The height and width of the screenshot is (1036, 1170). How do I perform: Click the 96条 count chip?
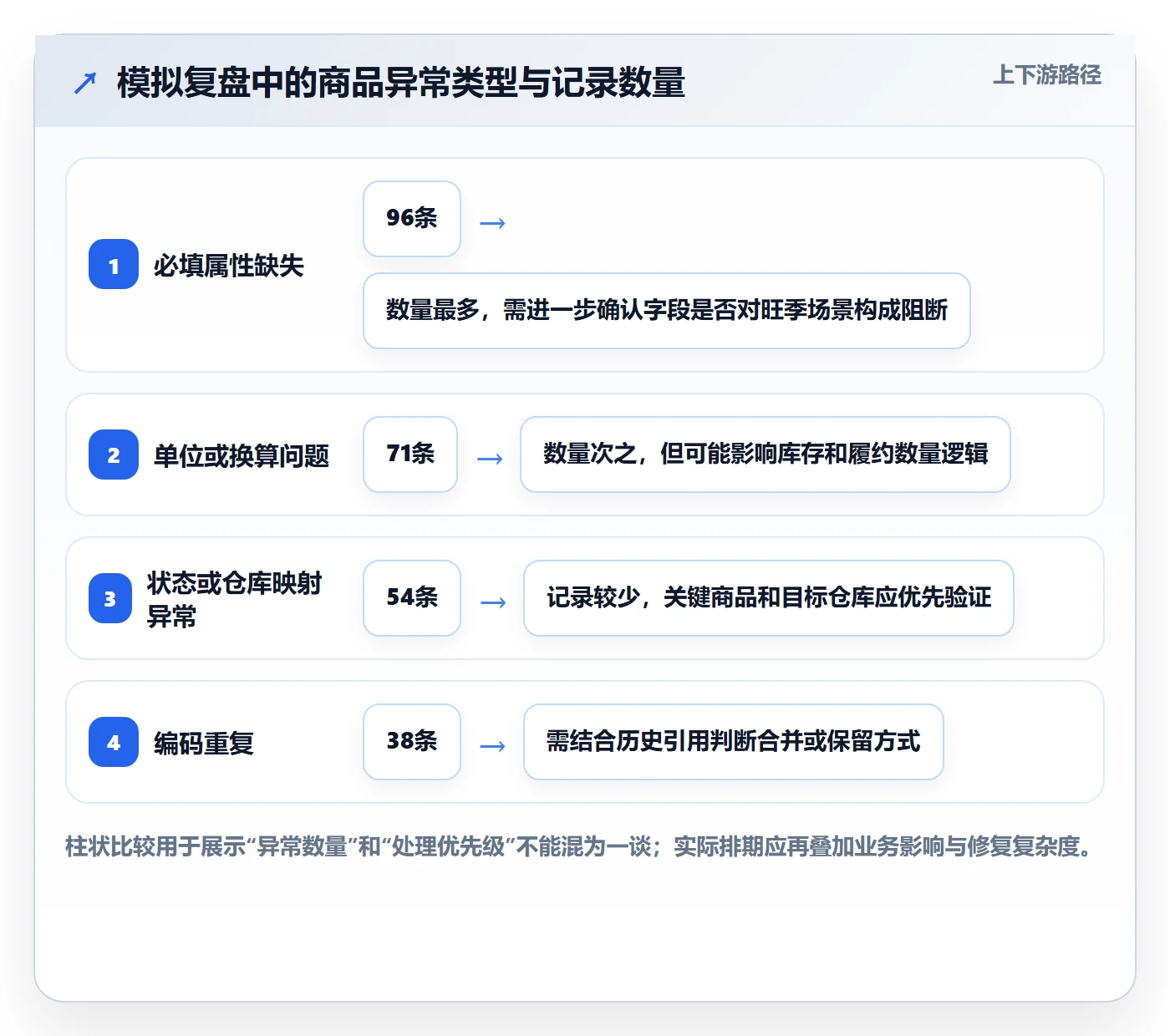click(x=412, y=219)
